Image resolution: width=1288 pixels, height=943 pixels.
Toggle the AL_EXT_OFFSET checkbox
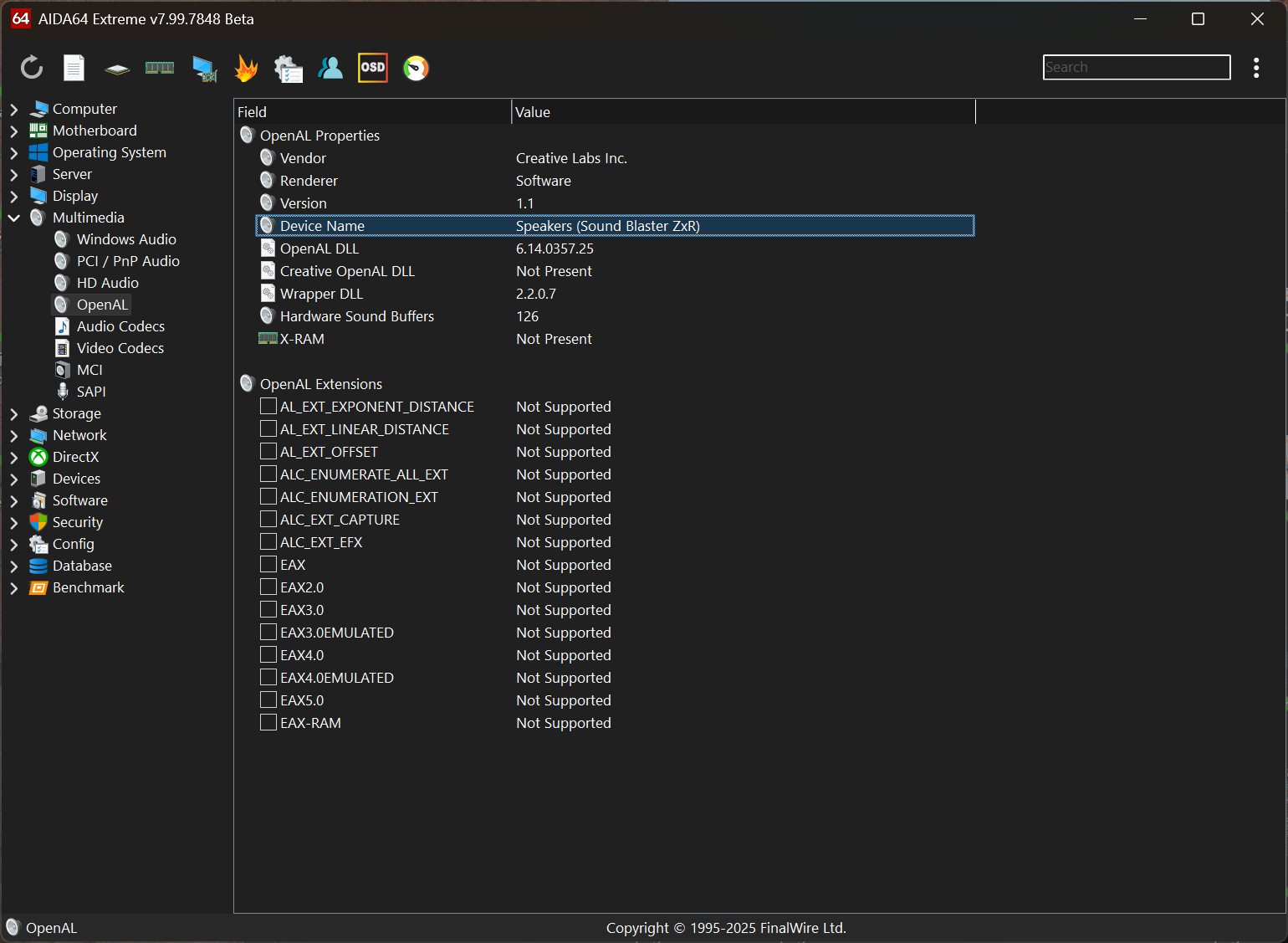coord(268,451)
